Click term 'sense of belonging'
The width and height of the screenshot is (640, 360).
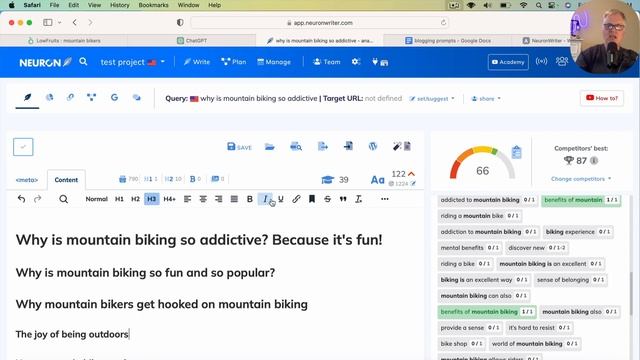coord(570,280)
